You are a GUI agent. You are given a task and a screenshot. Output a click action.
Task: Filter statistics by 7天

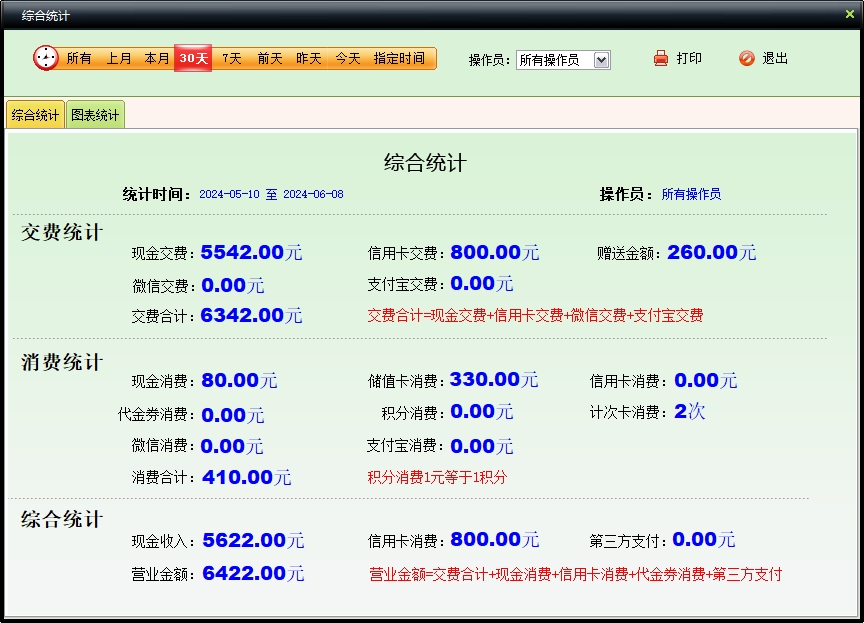232,59
